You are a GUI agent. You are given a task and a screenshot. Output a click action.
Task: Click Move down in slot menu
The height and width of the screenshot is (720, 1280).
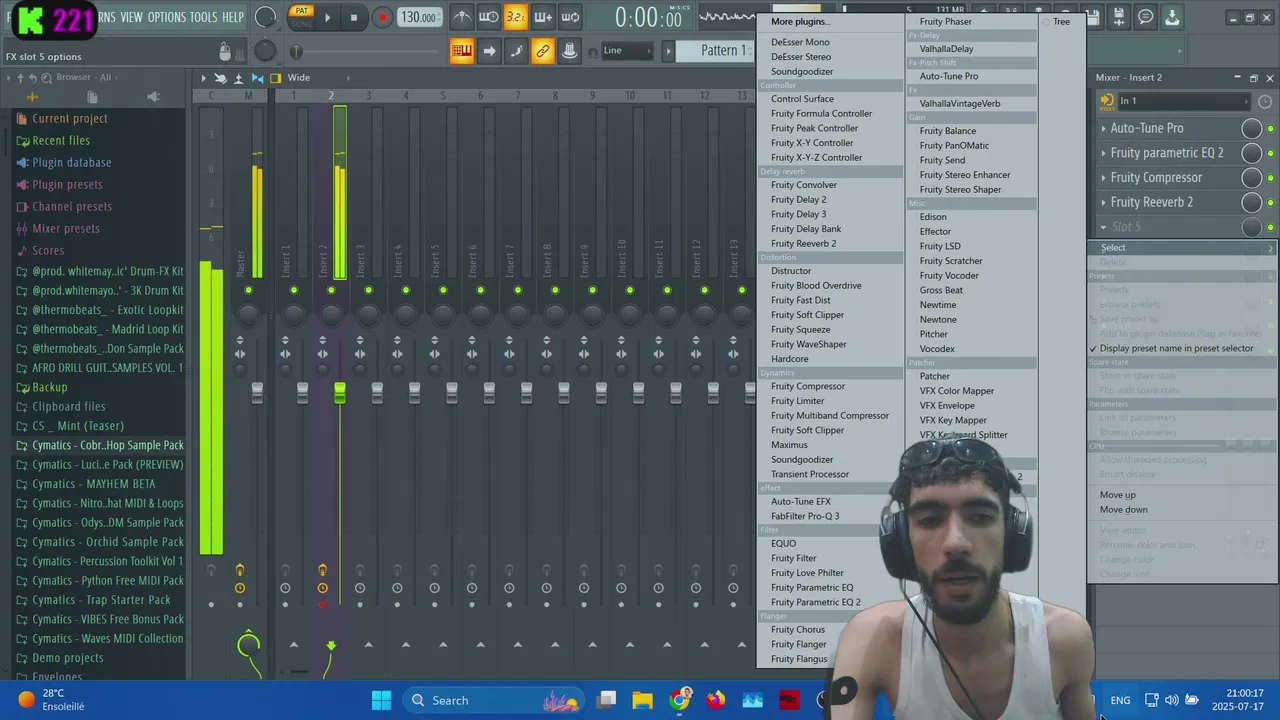pyautogui.click(x=1124, y=510)
